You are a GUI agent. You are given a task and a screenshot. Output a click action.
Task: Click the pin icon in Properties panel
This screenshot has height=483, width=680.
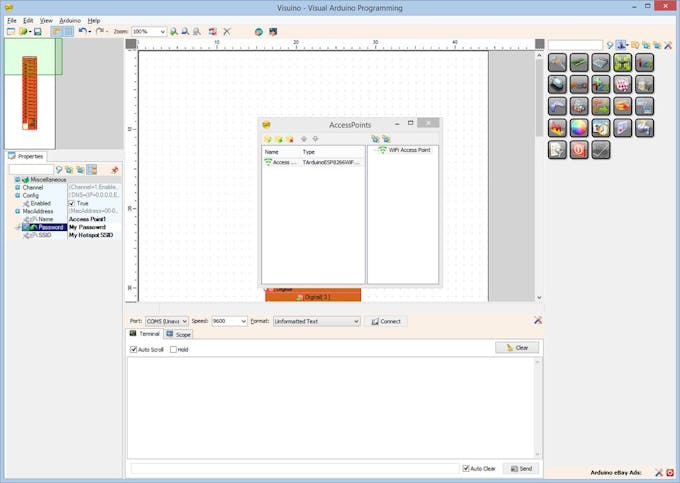click(x=115, y=170)
